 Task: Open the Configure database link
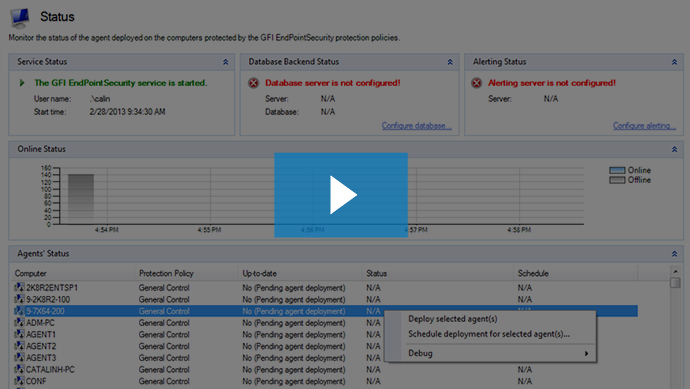click(416, 126)
